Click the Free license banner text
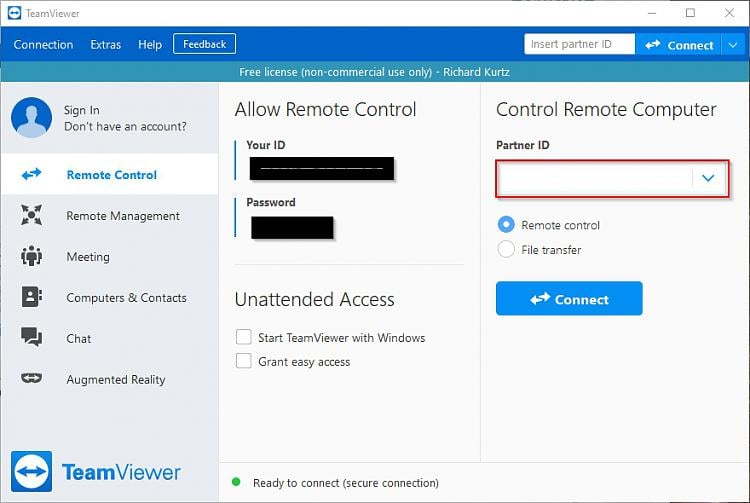This screenshot has width=750, height=503. pyautogui.click(x=374, y=72)
